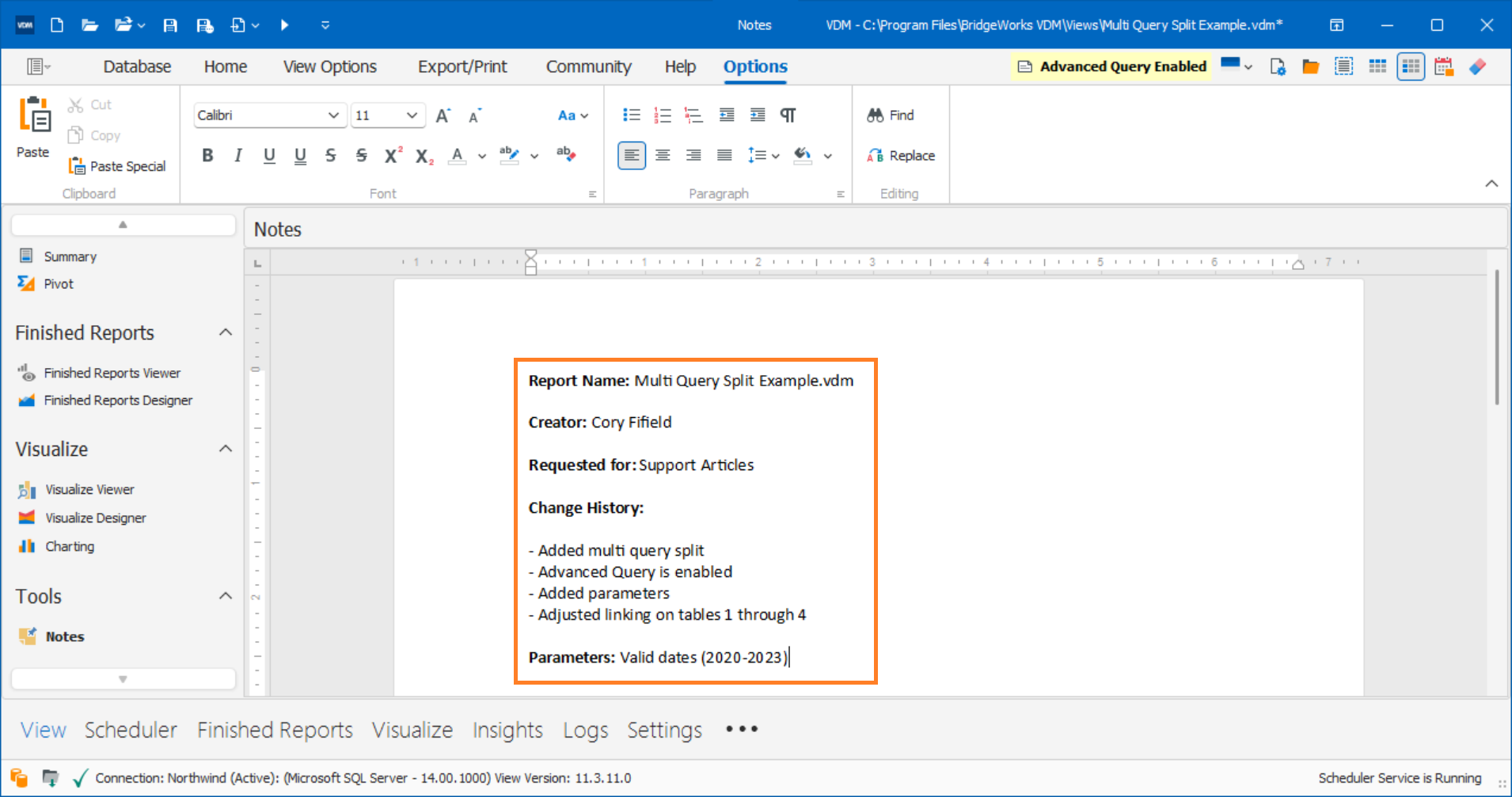Open Visualize Designer in sidebar

coord(96,518)
